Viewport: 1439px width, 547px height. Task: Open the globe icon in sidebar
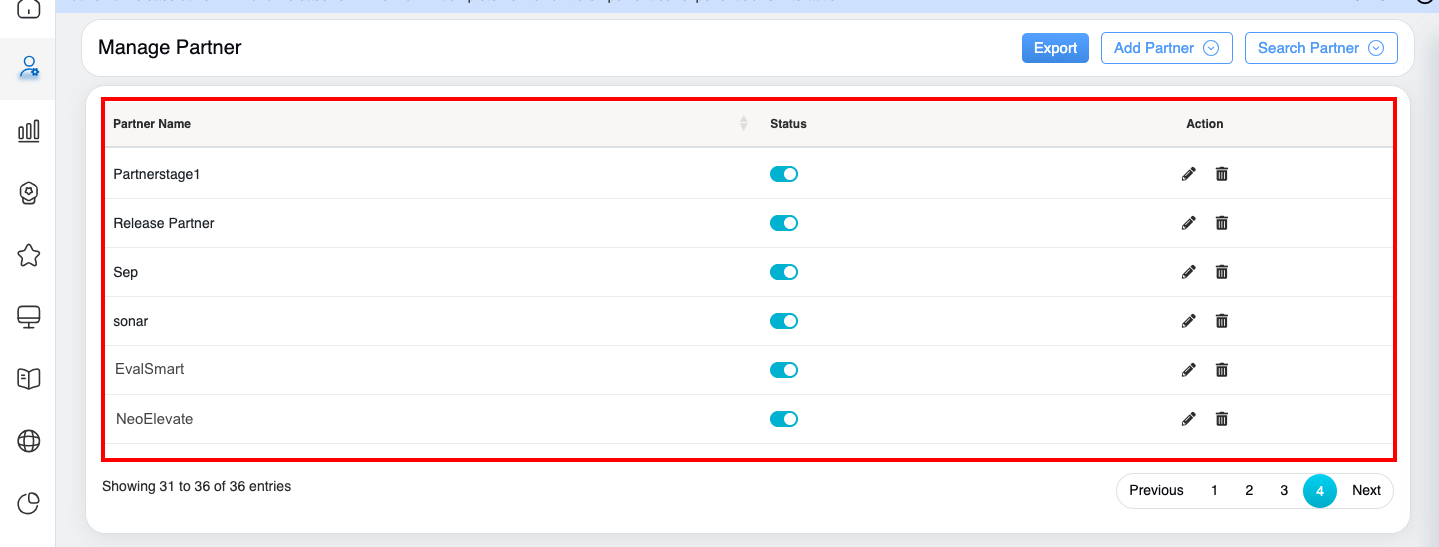(x=29, y=441)
